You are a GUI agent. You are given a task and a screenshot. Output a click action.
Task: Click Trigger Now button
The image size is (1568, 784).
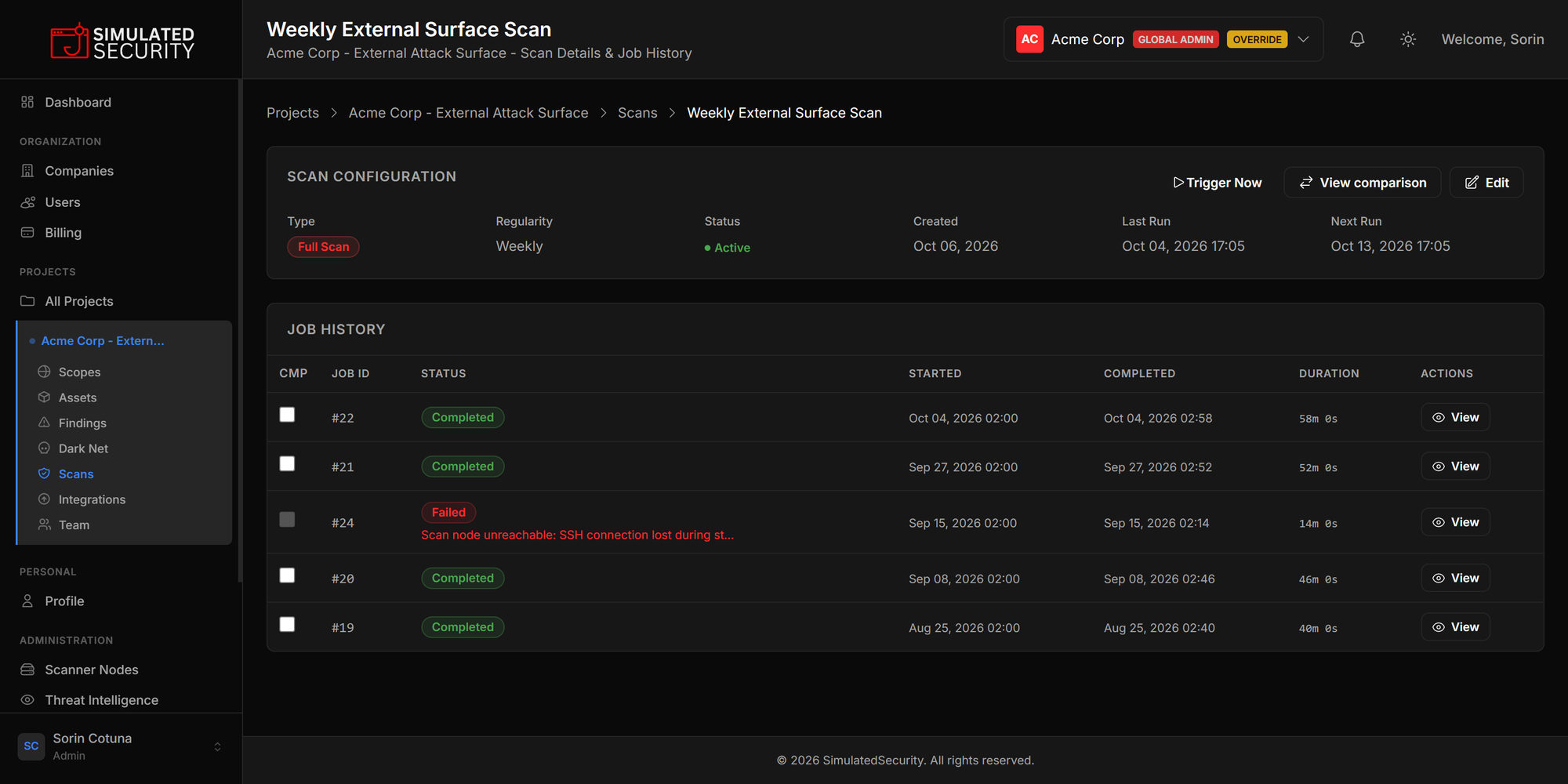tap(1218, 183)
